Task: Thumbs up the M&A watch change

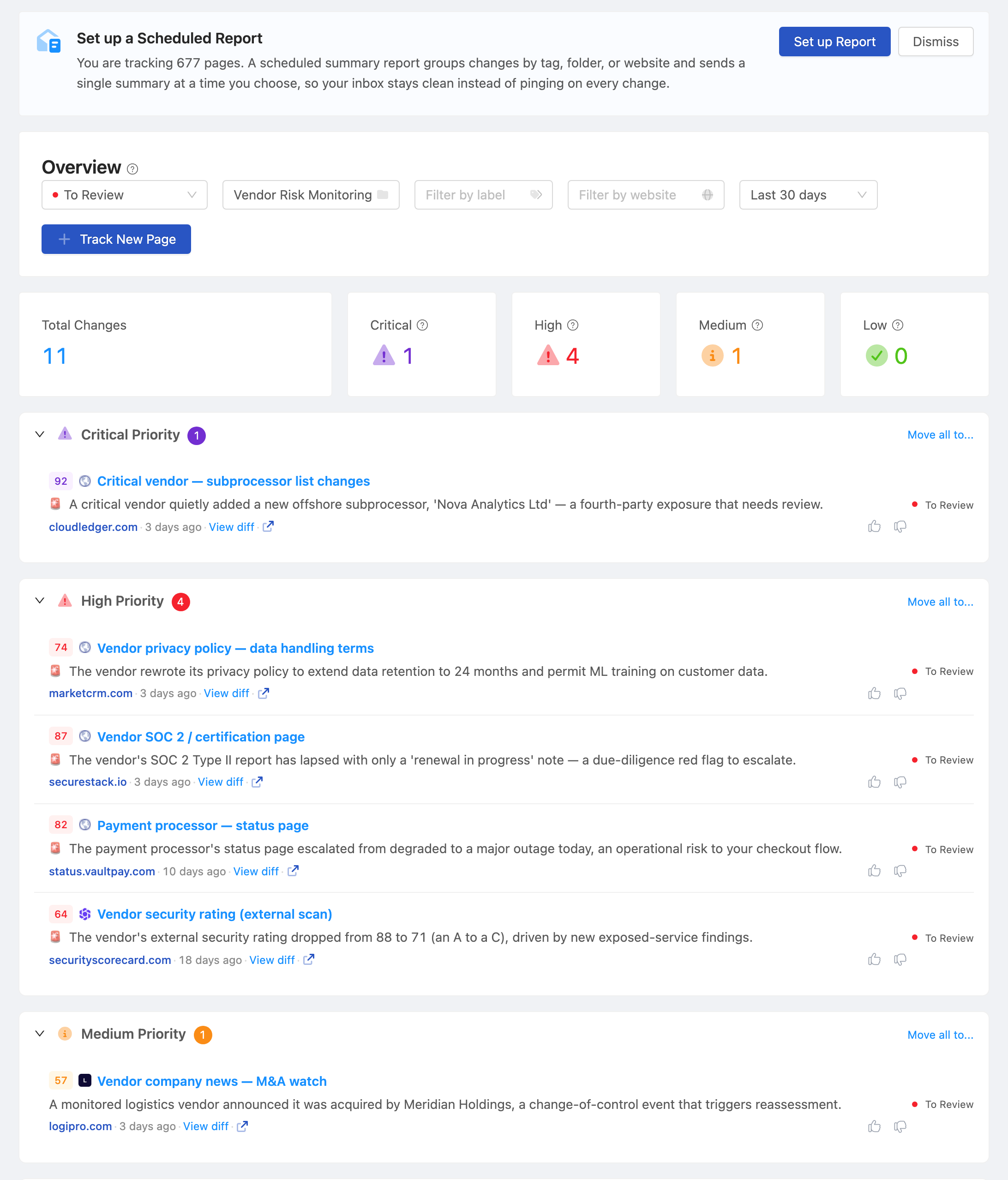Action: pyautogui.click(x=874, y=1126)
